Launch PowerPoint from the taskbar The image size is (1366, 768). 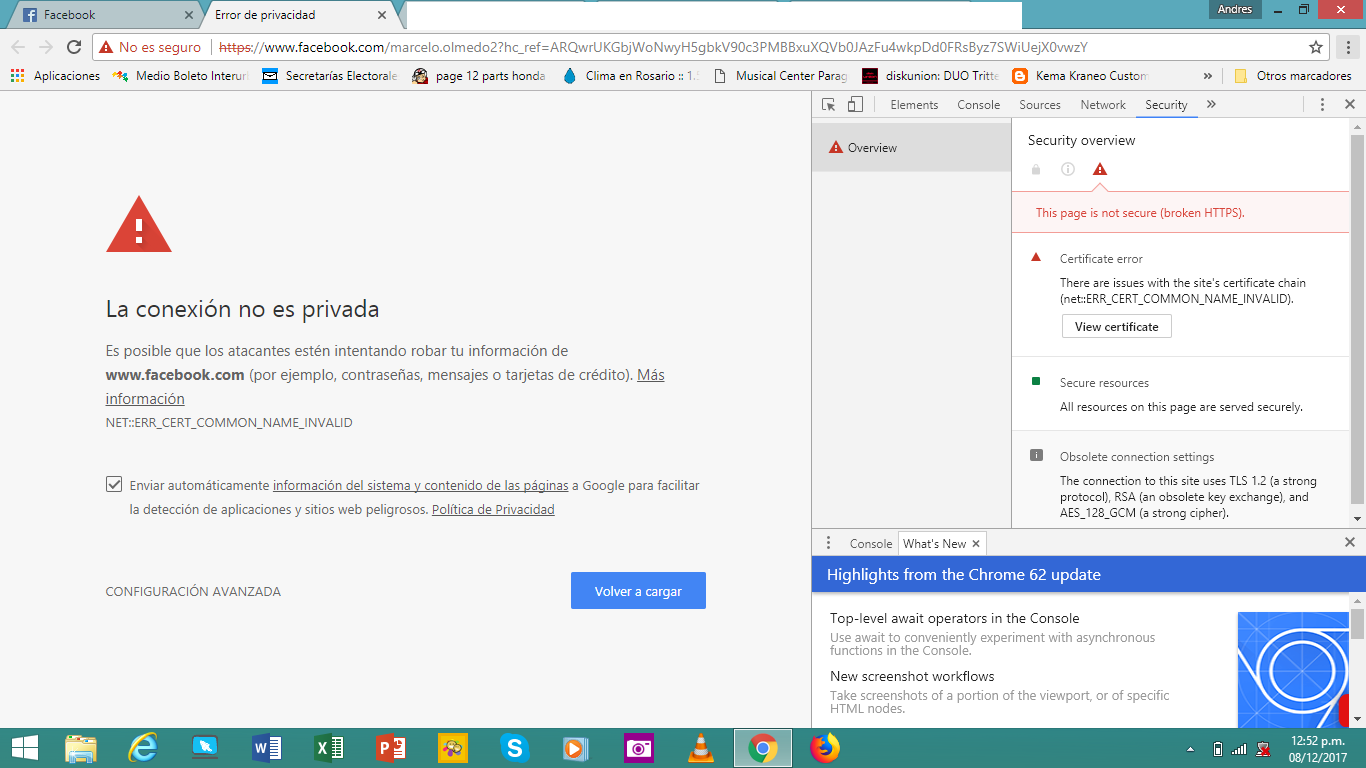click(x=390, y=748)
